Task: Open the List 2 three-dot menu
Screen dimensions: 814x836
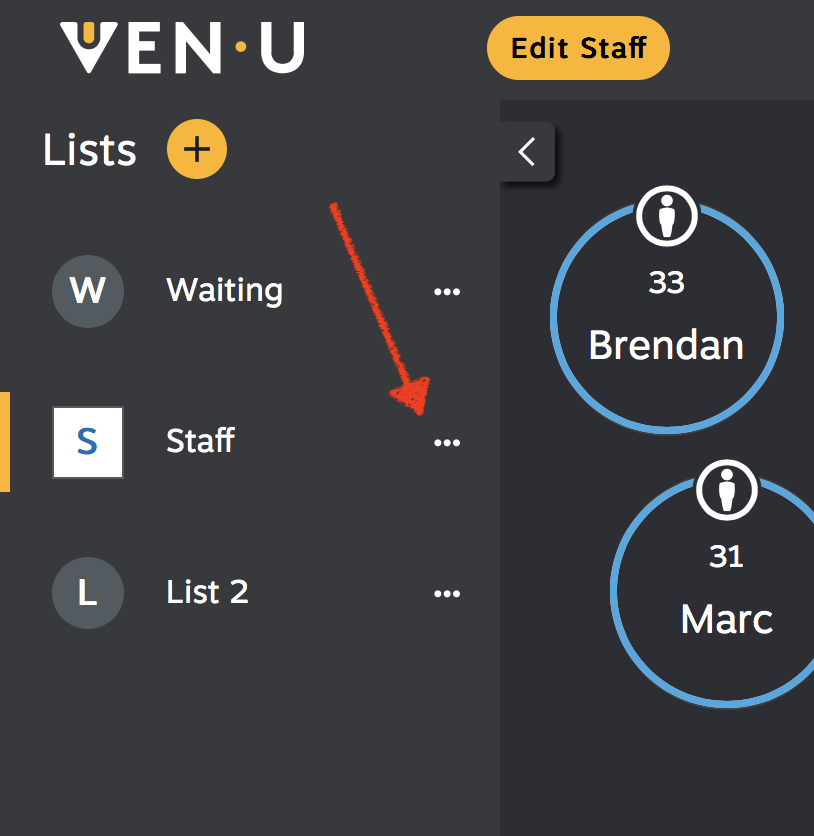Action: 447,593
